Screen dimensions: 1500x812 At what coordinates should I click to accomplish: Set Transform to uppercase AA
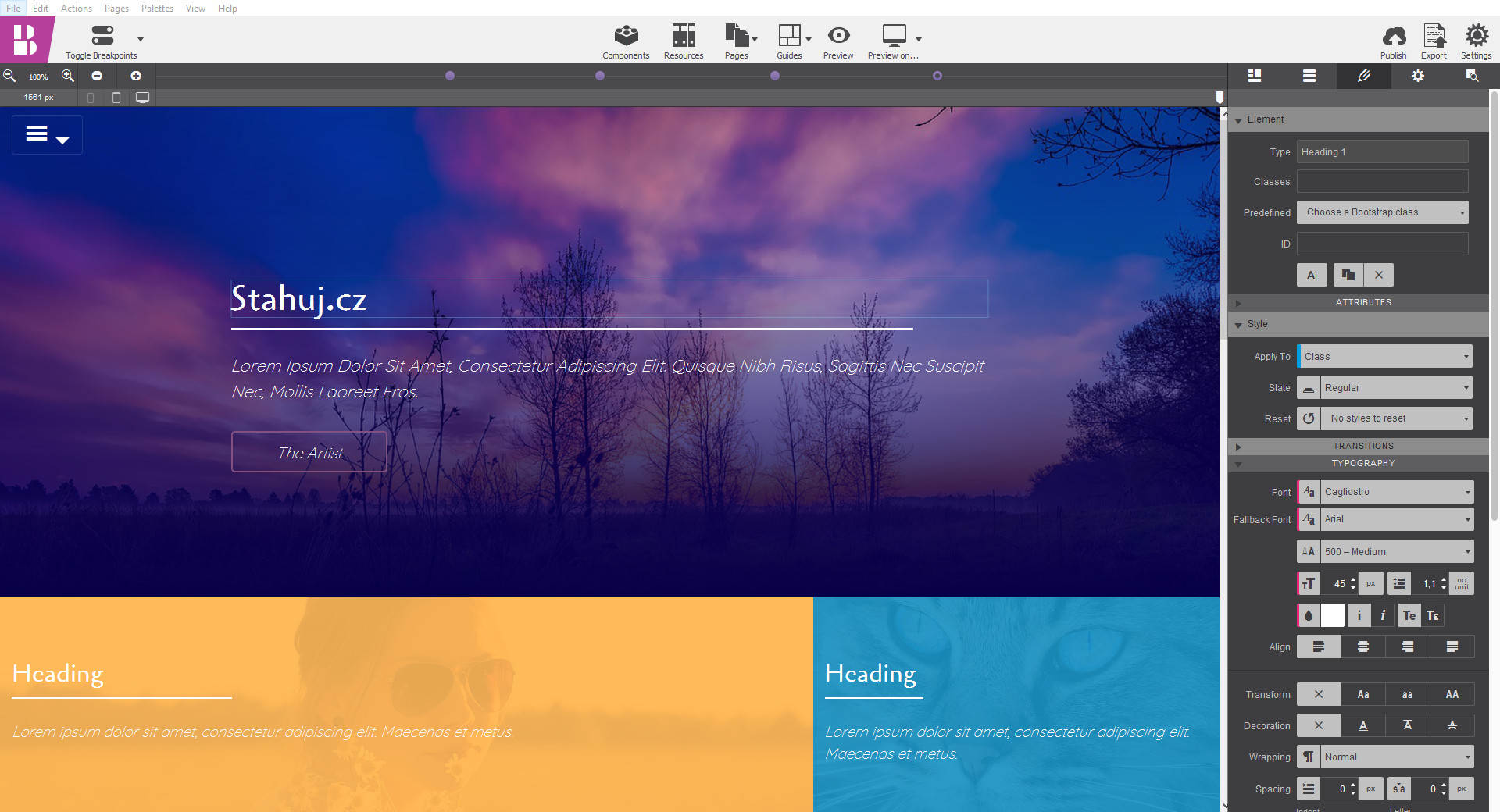pos(1452,694)
